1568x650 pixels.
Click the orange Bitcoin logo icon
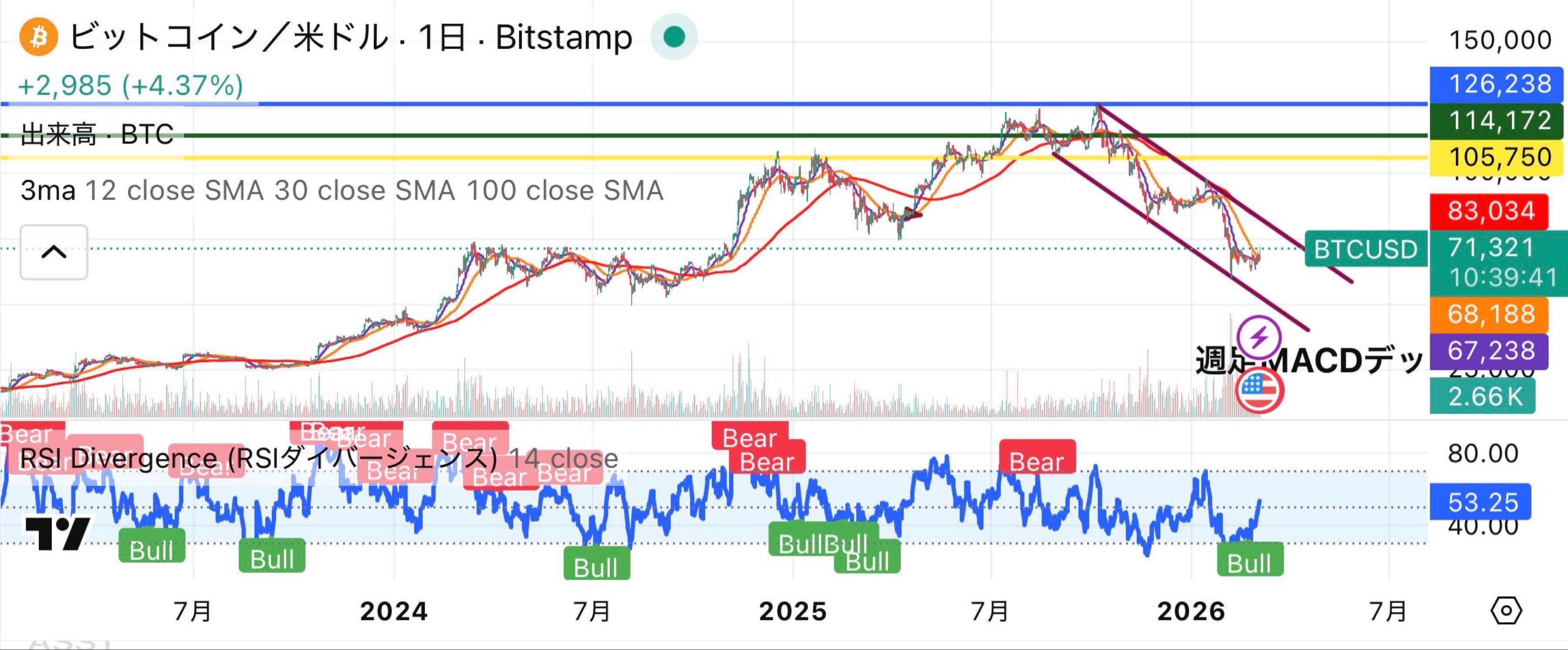click(38, 37)
